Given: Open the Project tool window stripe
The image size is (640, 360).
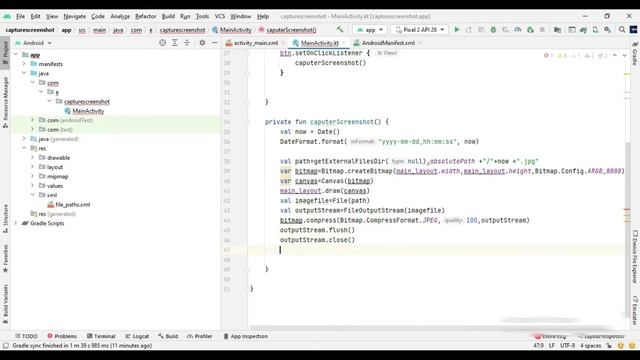Looking at the screenshot, I should point(5,52).
